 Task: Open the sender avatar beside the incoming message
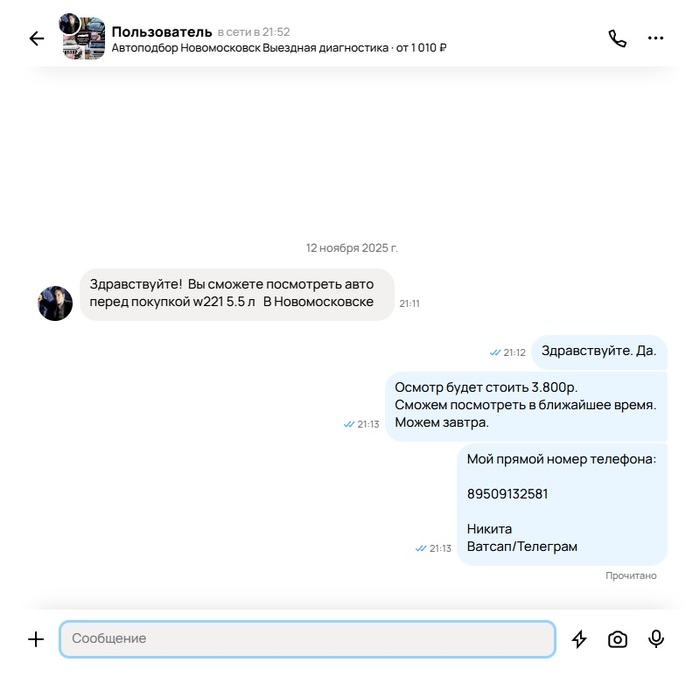click(55, 303)
